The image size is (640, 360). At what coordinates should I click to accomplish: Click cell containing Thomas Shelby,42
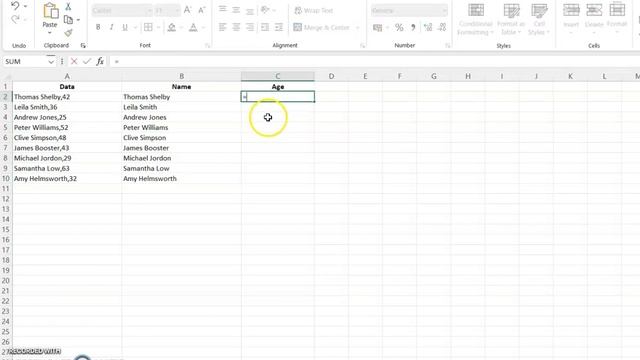coord(67,97)
